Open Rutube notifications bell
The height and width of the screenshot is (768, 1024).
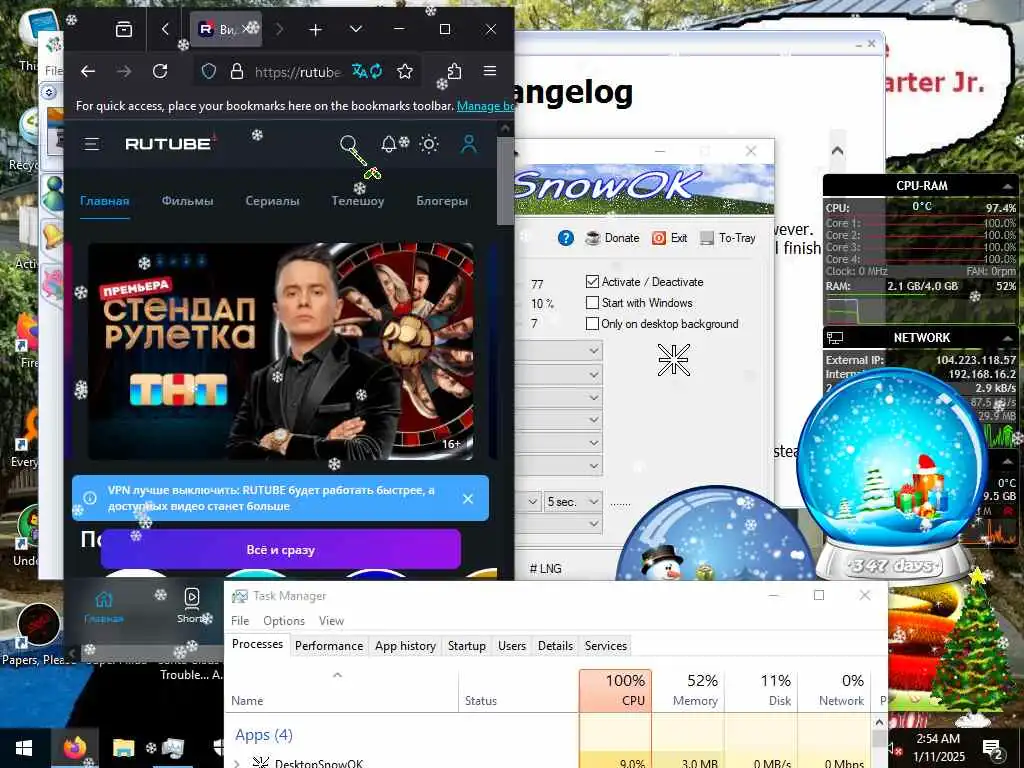click(389, 144)
